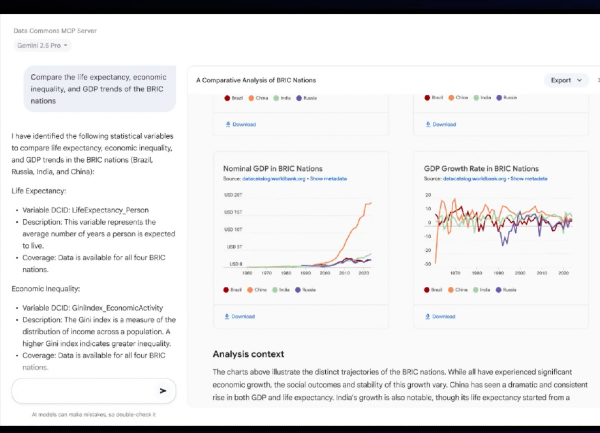Click the 'Economic Inequality:' section label

pos(46,289)
